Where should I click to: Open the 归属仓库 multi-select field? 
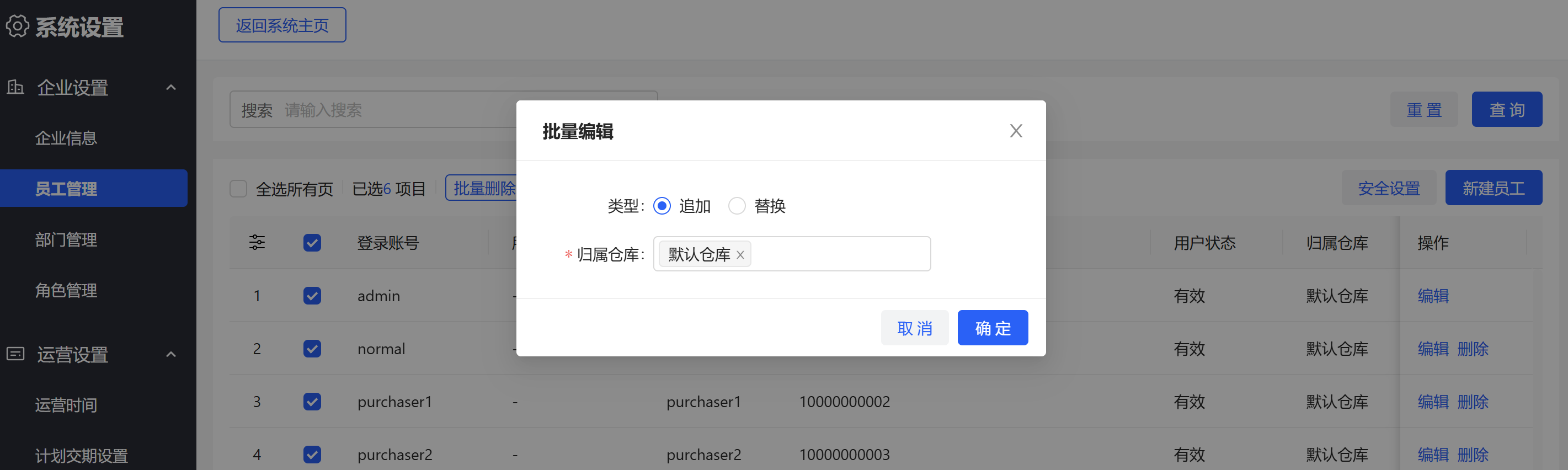(791, 254)
